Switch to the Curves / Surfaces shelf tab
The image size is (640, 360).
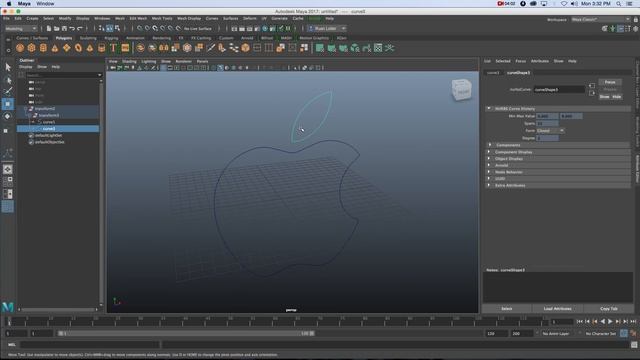[x=32, y=38]
